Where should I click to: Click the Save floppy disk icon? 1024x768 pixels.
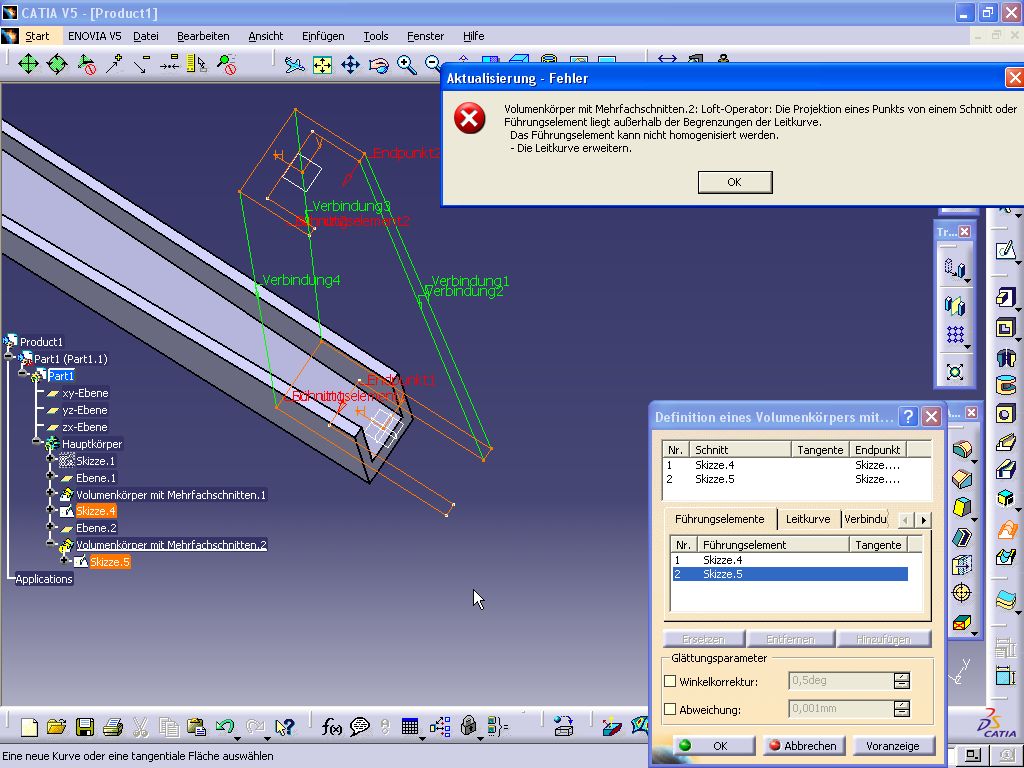85,727
